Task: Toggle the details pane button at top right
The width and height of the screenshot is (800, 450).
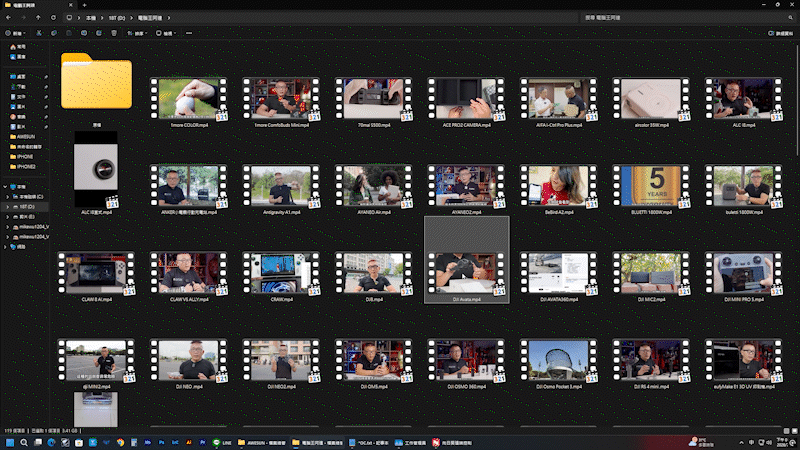Action: click(x=781, y=33)
